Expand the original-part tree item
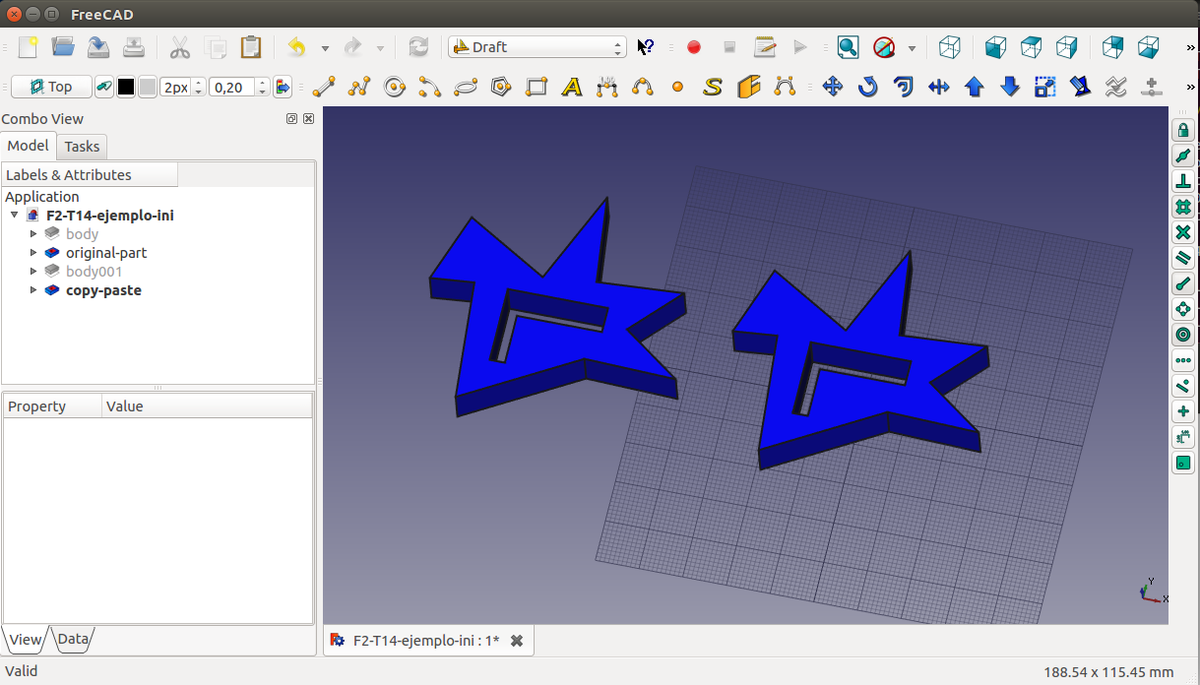 tap(33, 253)
